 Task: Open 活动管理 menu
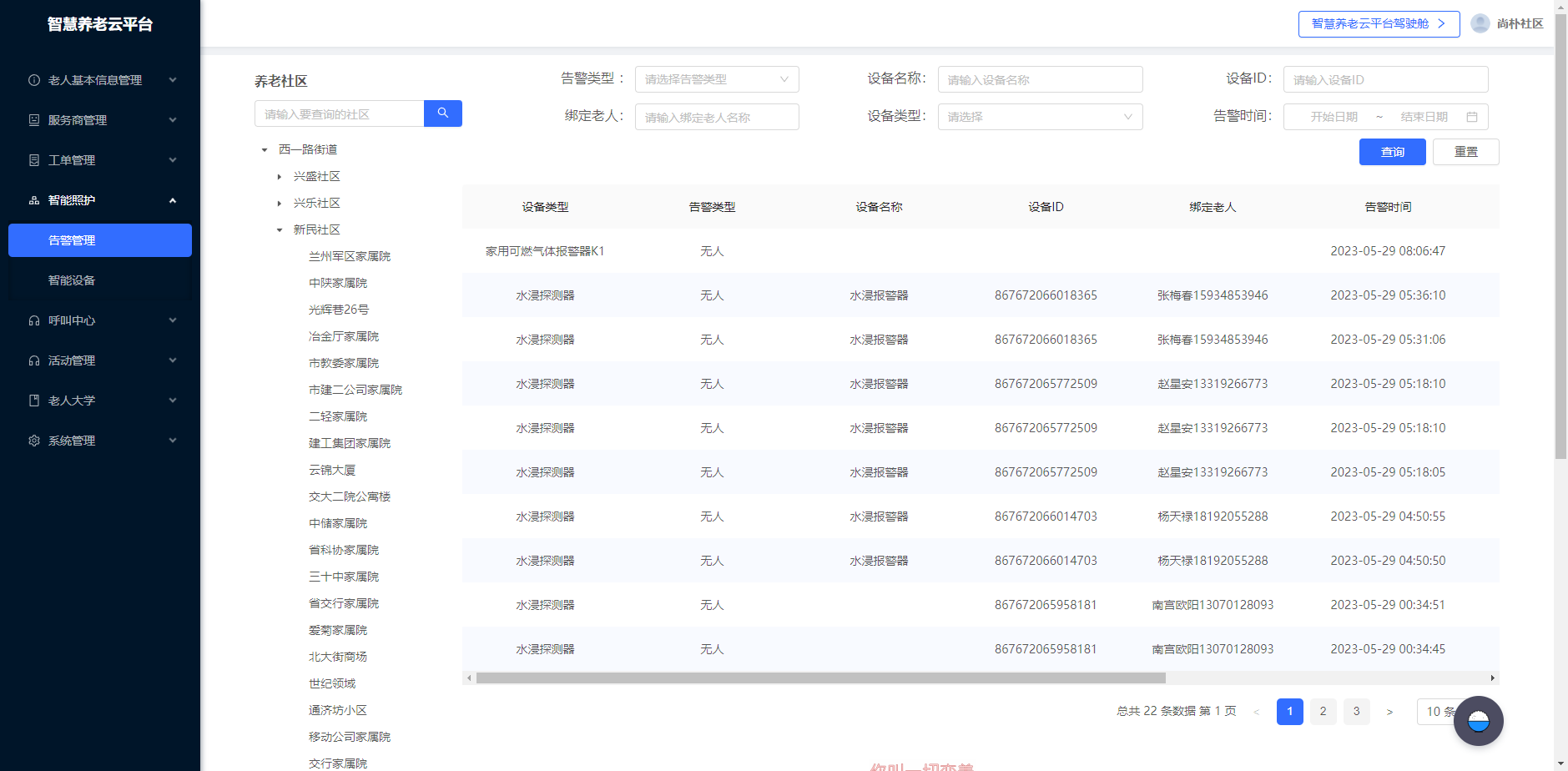pyautogui.click(x=100, y=360)
